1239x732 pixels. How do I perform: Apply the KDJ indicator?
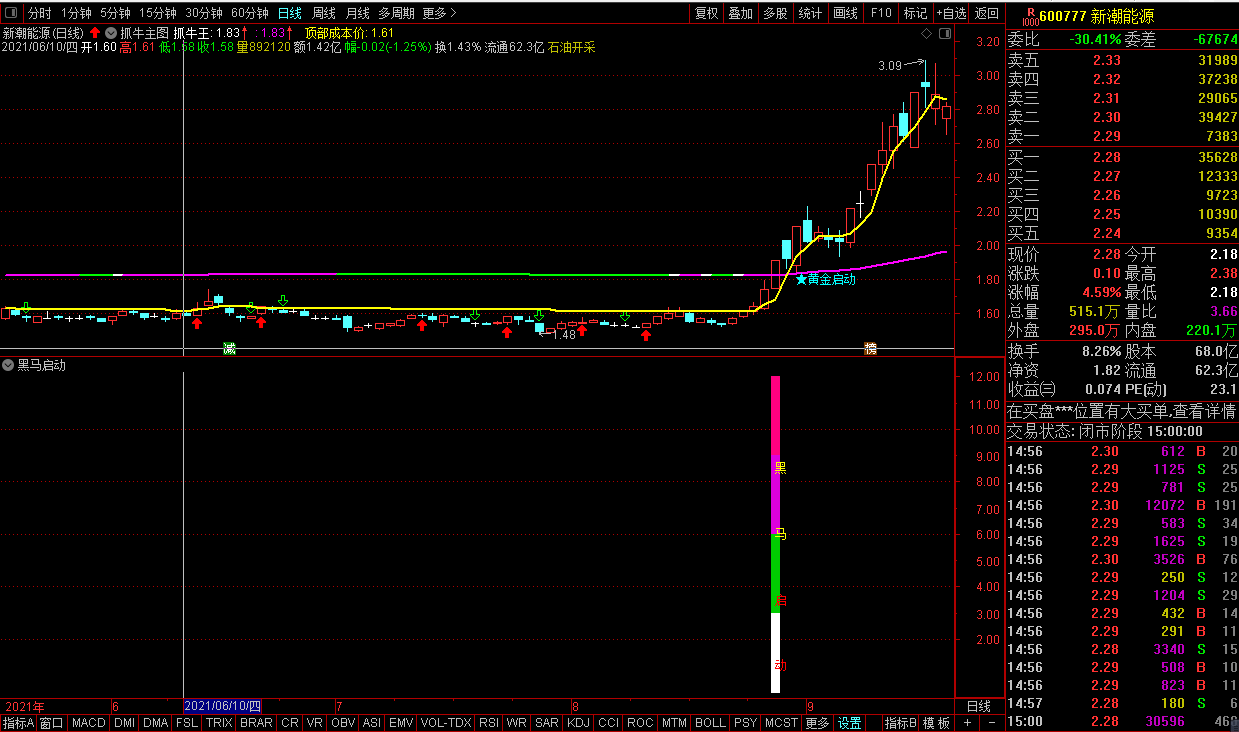click(578, 722)
